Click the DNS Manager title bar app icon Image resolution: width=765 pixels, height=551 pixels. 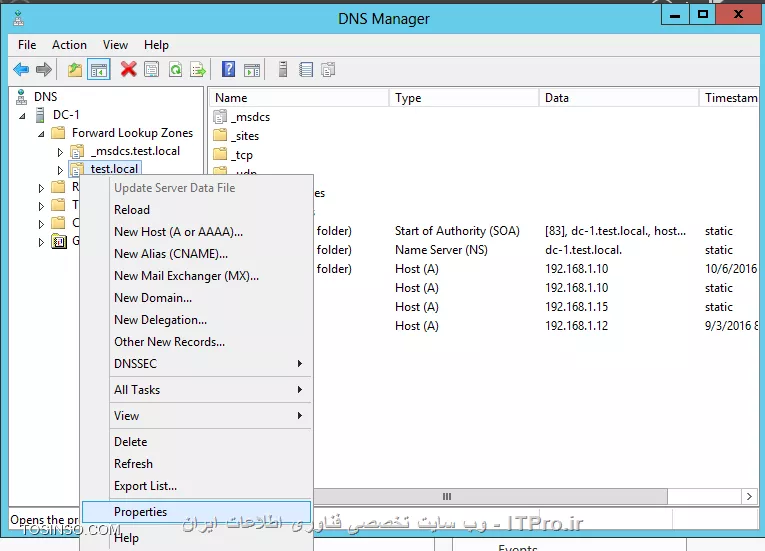point(19,19)
